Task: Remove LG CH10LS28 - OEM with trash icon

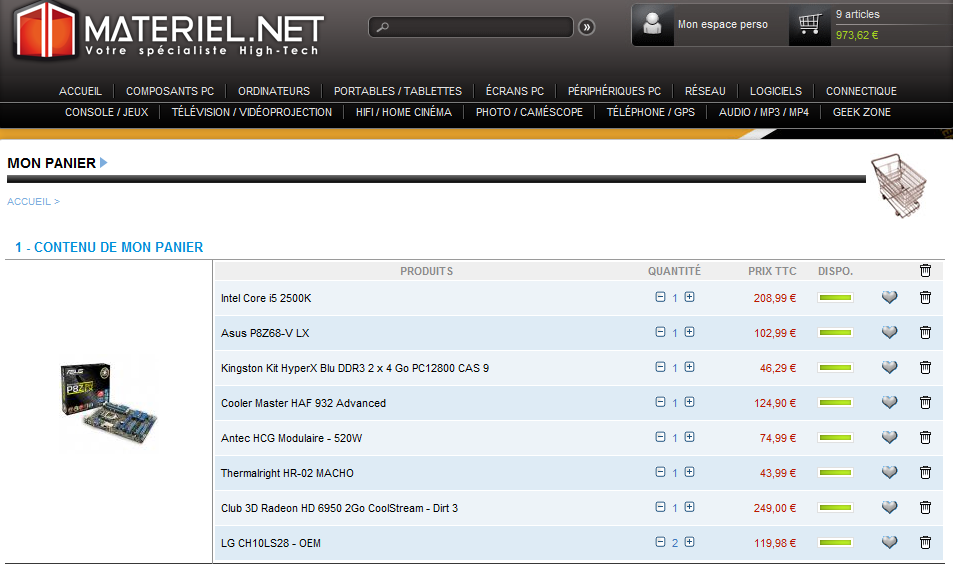Action: (x=925, y=543)
